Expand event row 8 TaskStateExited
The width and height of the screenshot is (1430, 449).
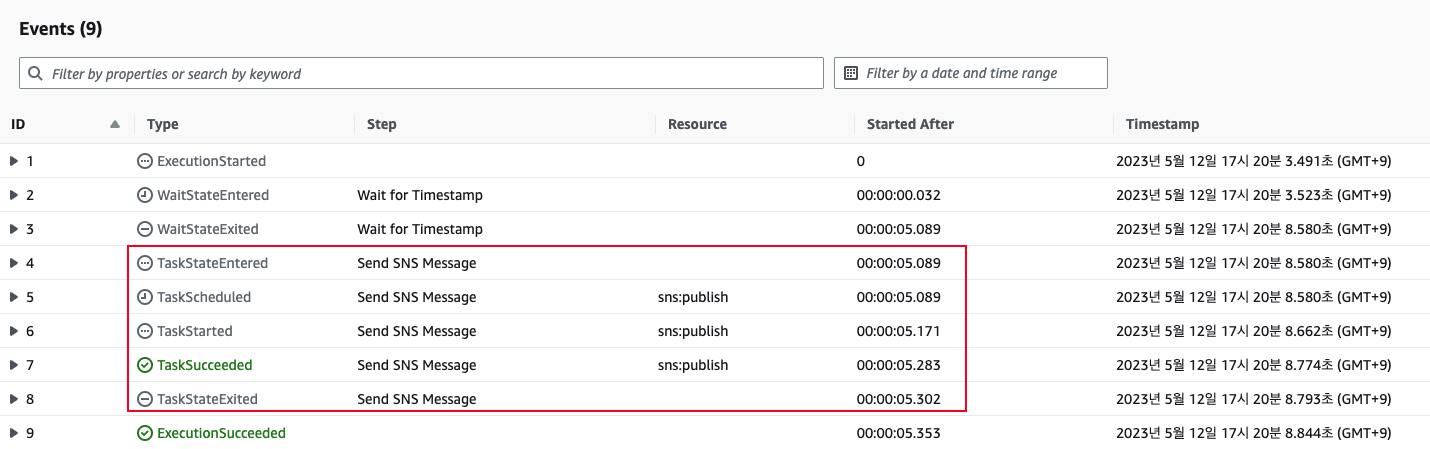14,399
